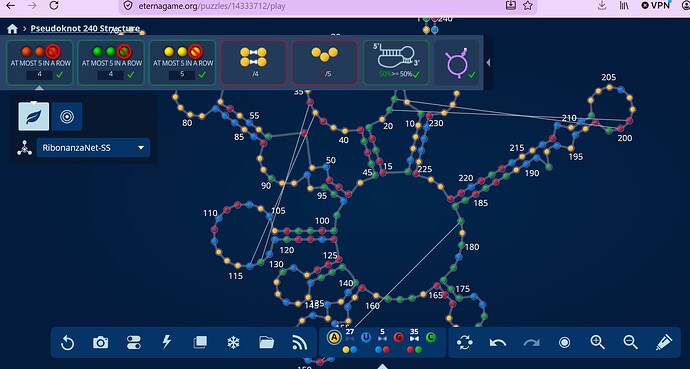Undo the last move
The height and width of the screenshot is (369, 690).
(498, 342)
